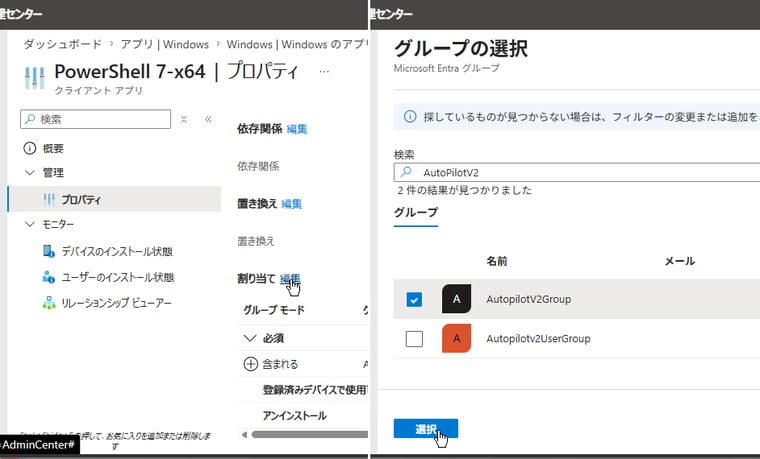760x459 pixels.
Task: Sort by 名前 column header
Action: pos(497,261)
